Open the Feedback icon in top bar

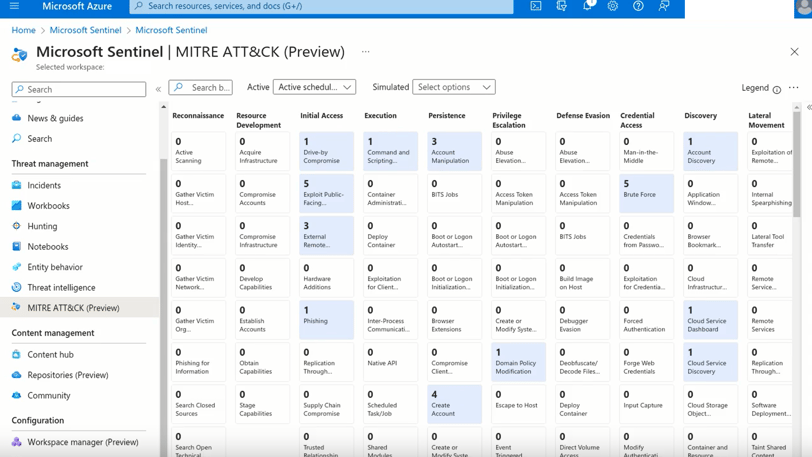pos(664,6)
